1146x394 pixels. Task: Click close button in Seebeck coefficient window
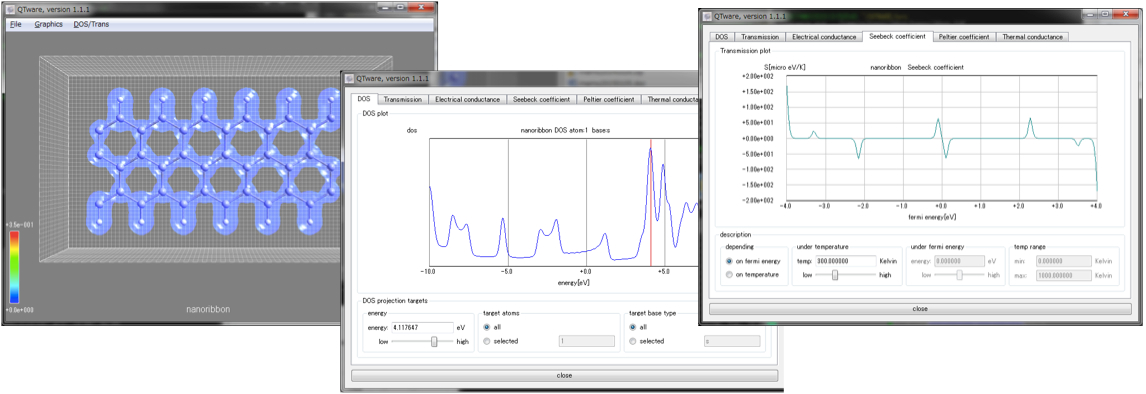click(920, 308)
